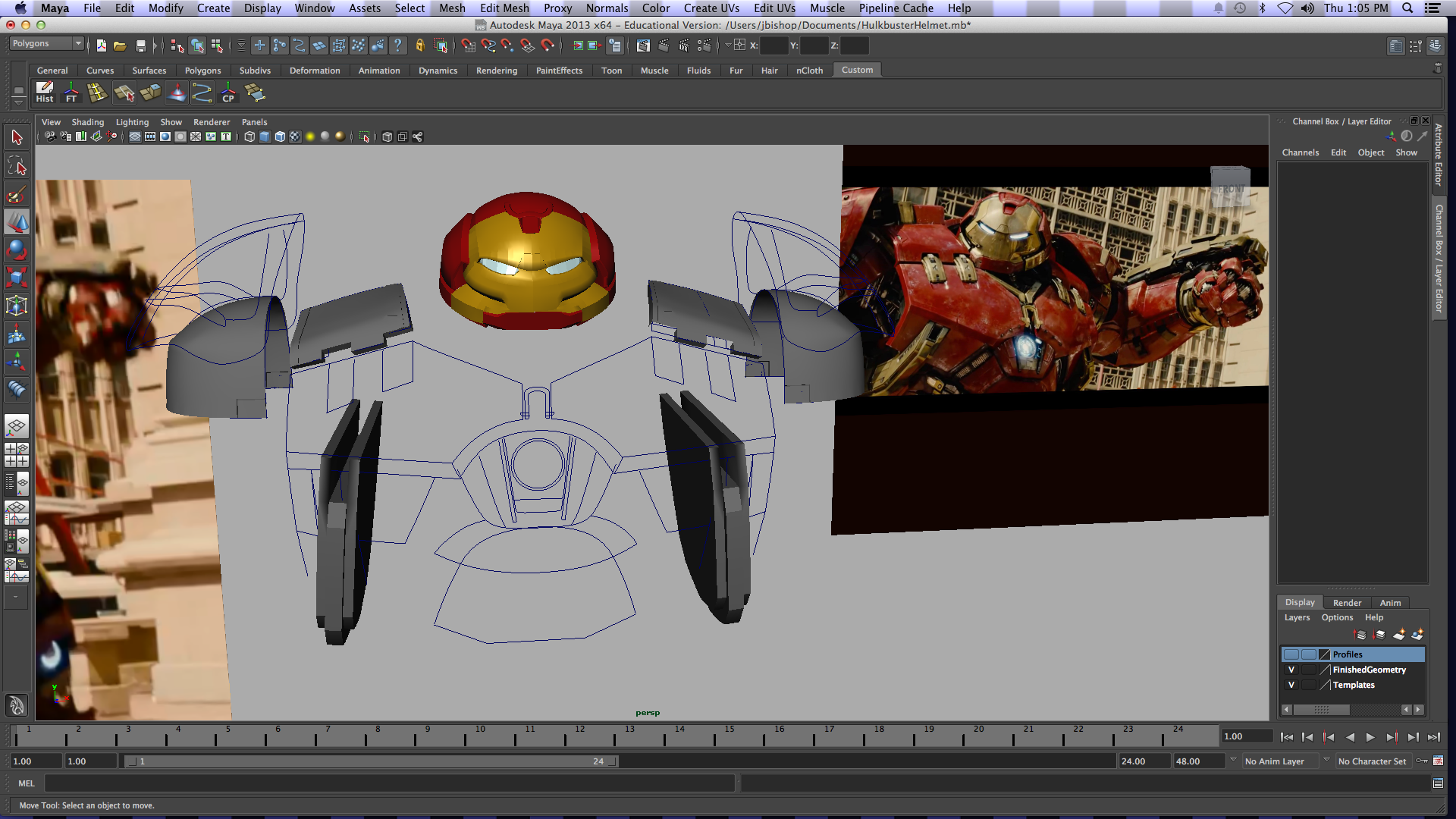Go to end of playback range
This screenshot has height=819, width=1456.
point(1433,737)
